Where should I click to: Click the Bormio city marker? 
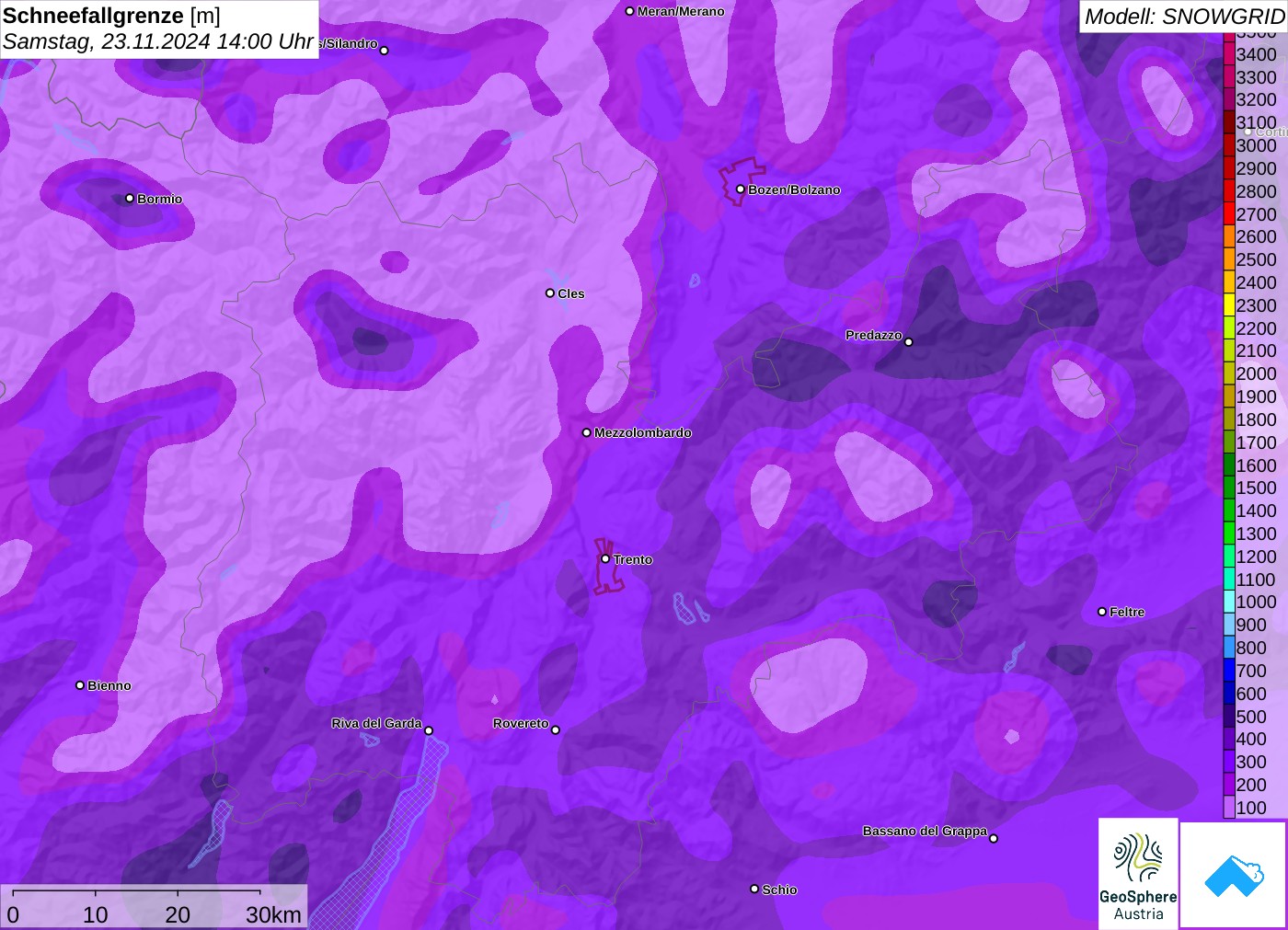tap(130, 199)
